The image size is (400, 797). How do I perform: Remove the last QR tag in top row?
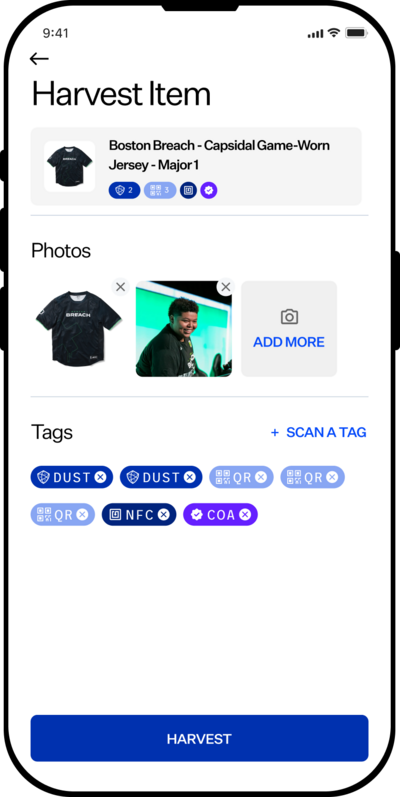(332, 477)
